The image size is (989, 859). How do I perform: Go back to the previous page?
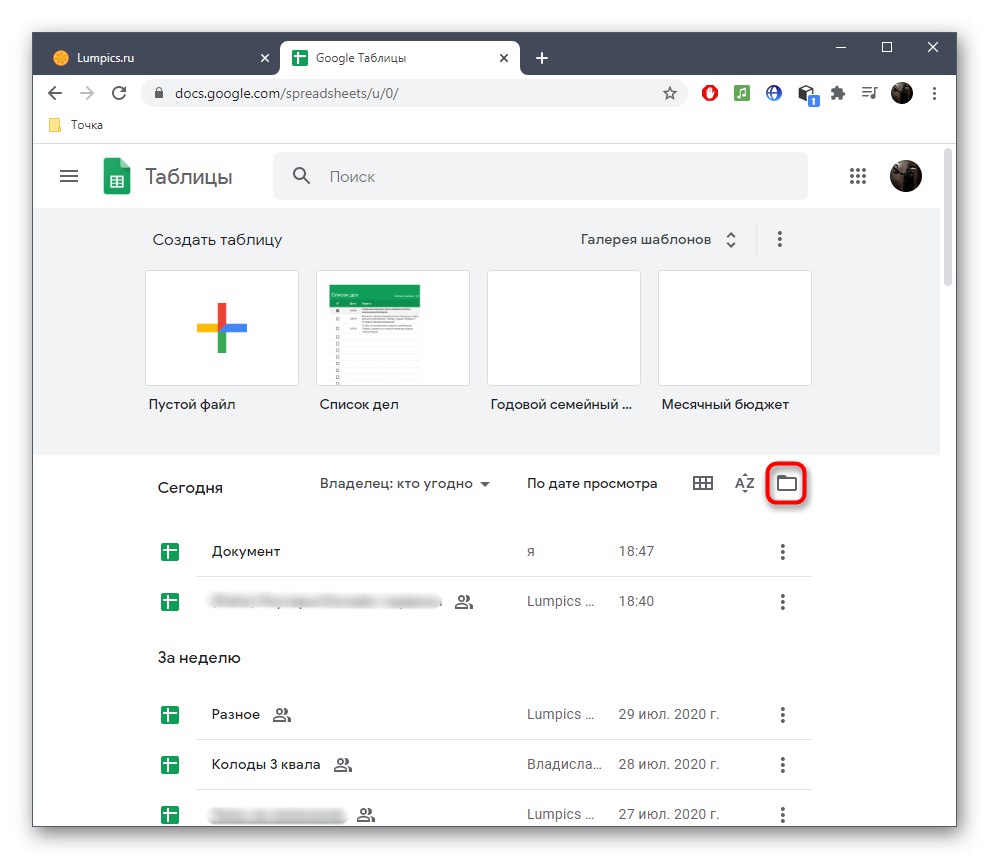55,93
